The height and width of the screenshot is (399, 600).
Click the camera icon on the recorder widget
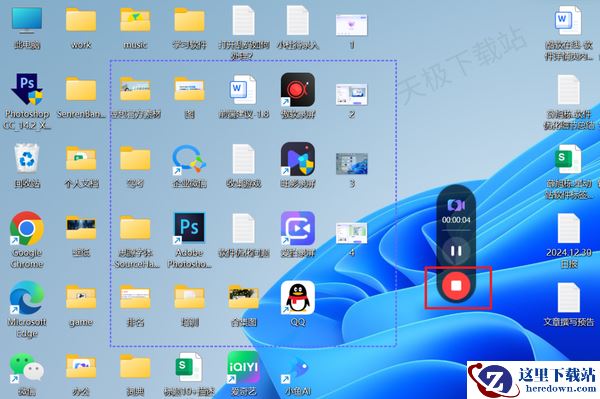coord(456,205)
